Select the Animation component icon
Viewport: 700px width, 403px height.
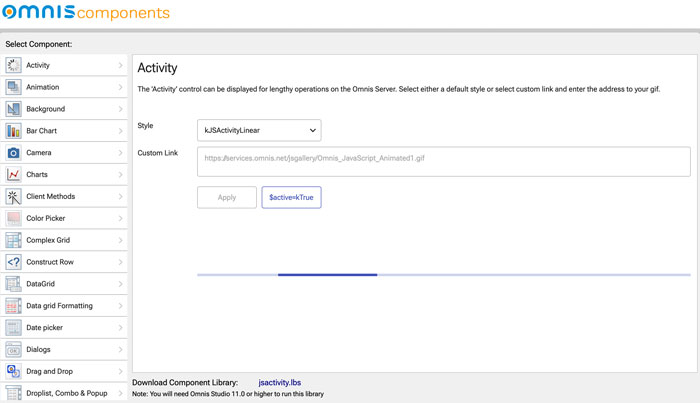point(13,87)
